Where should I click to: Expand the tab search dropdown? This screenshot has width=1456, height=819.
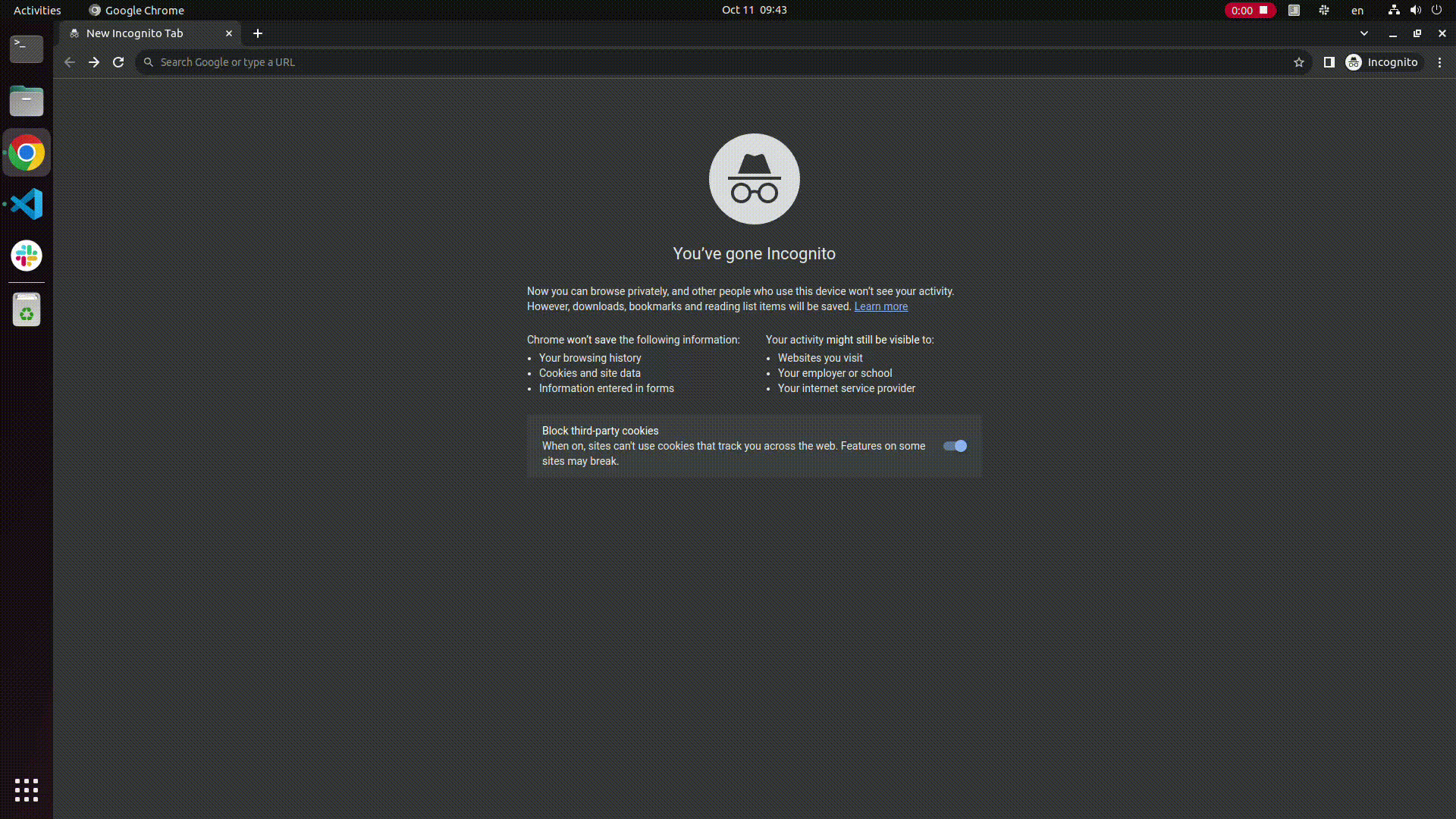tap(1364, 33)
